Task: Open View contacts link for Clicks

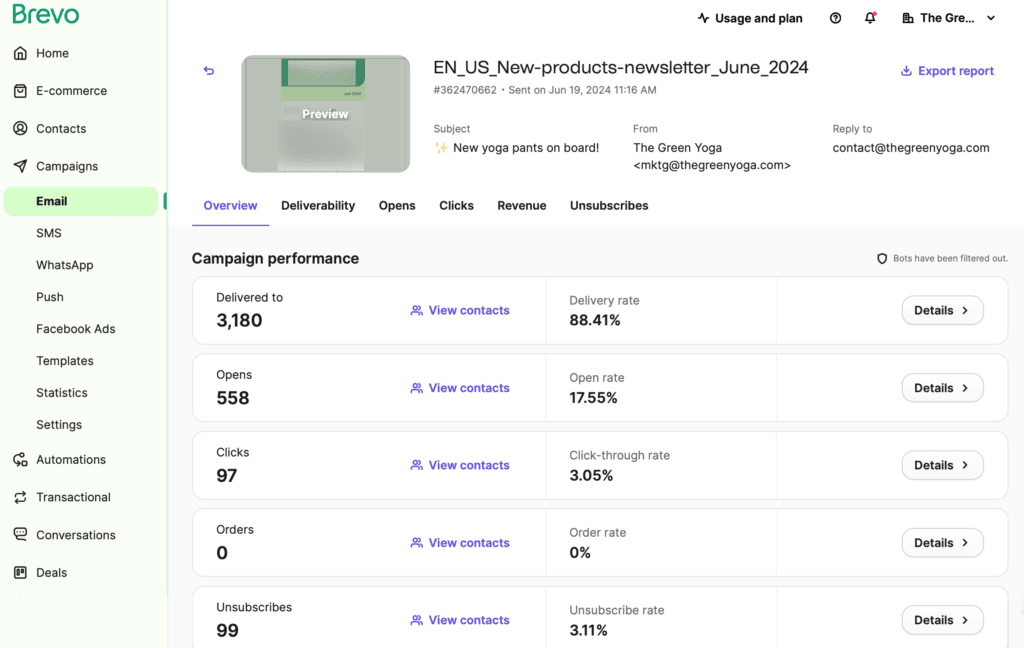Action: click(469, 465)
